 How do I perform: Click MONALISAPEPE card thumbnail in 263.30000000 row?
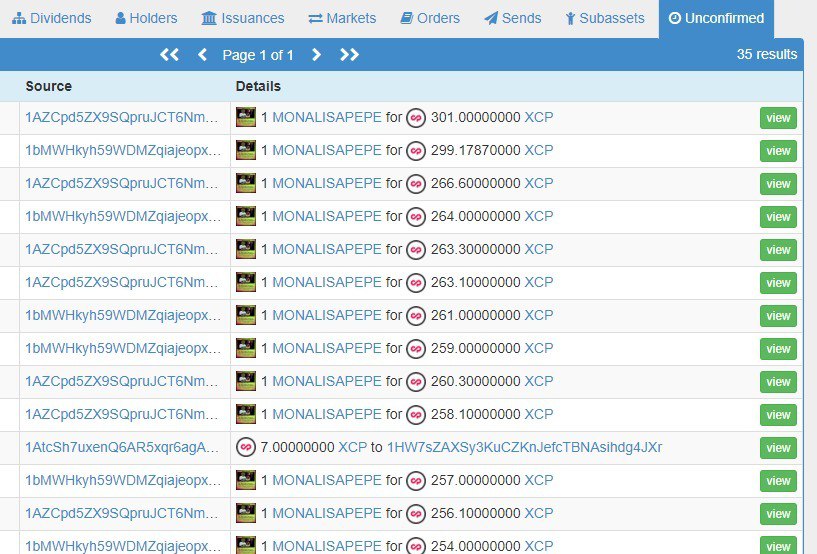point(246,249)
